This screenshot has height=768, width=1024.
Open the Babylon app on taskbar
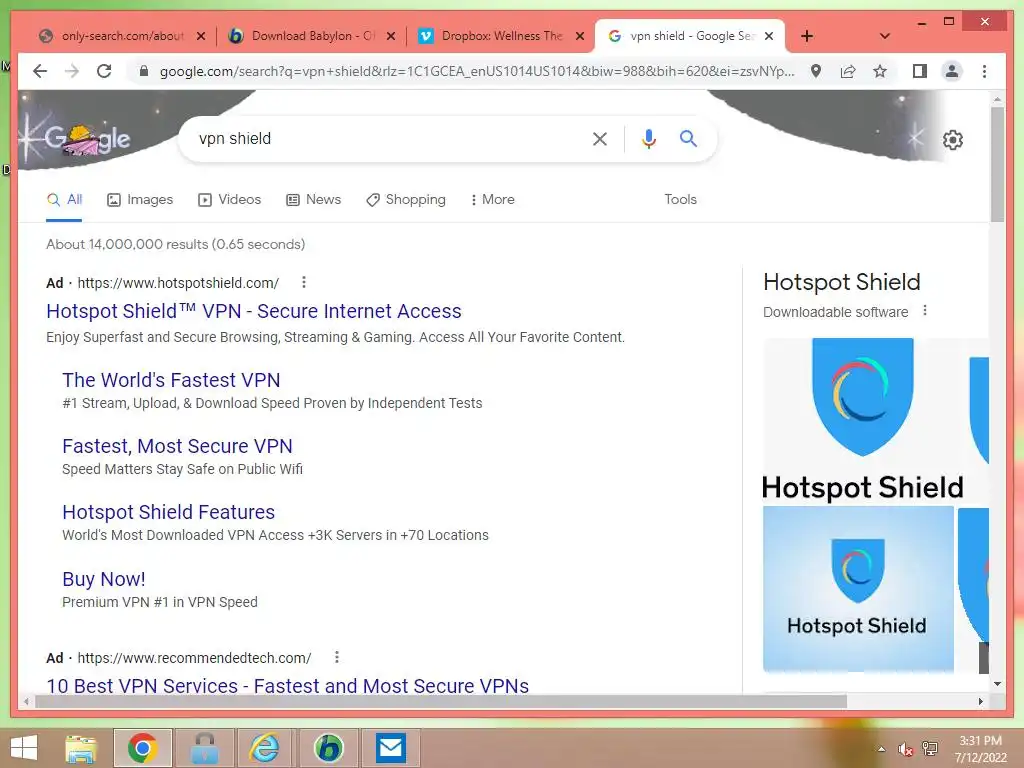[328, 748]
